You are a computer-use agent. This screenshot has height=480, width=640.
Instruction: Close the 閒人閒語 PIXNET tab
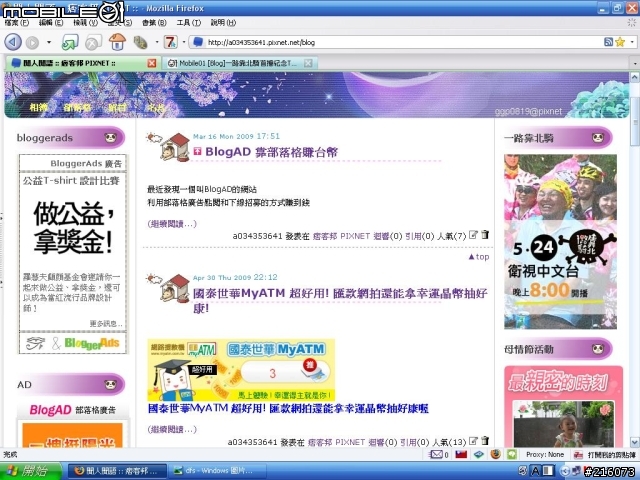point(151,63)
